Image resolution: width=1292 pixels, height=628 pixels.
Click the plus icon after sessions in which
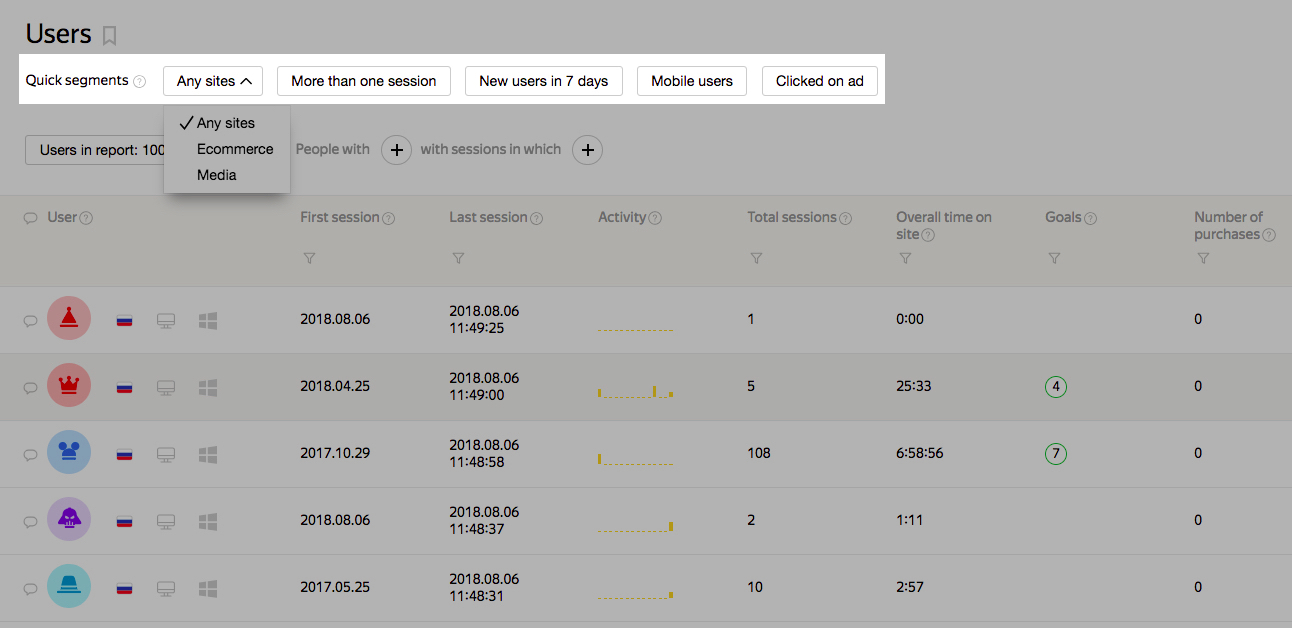pyautogui.click(x=587, y=150)
